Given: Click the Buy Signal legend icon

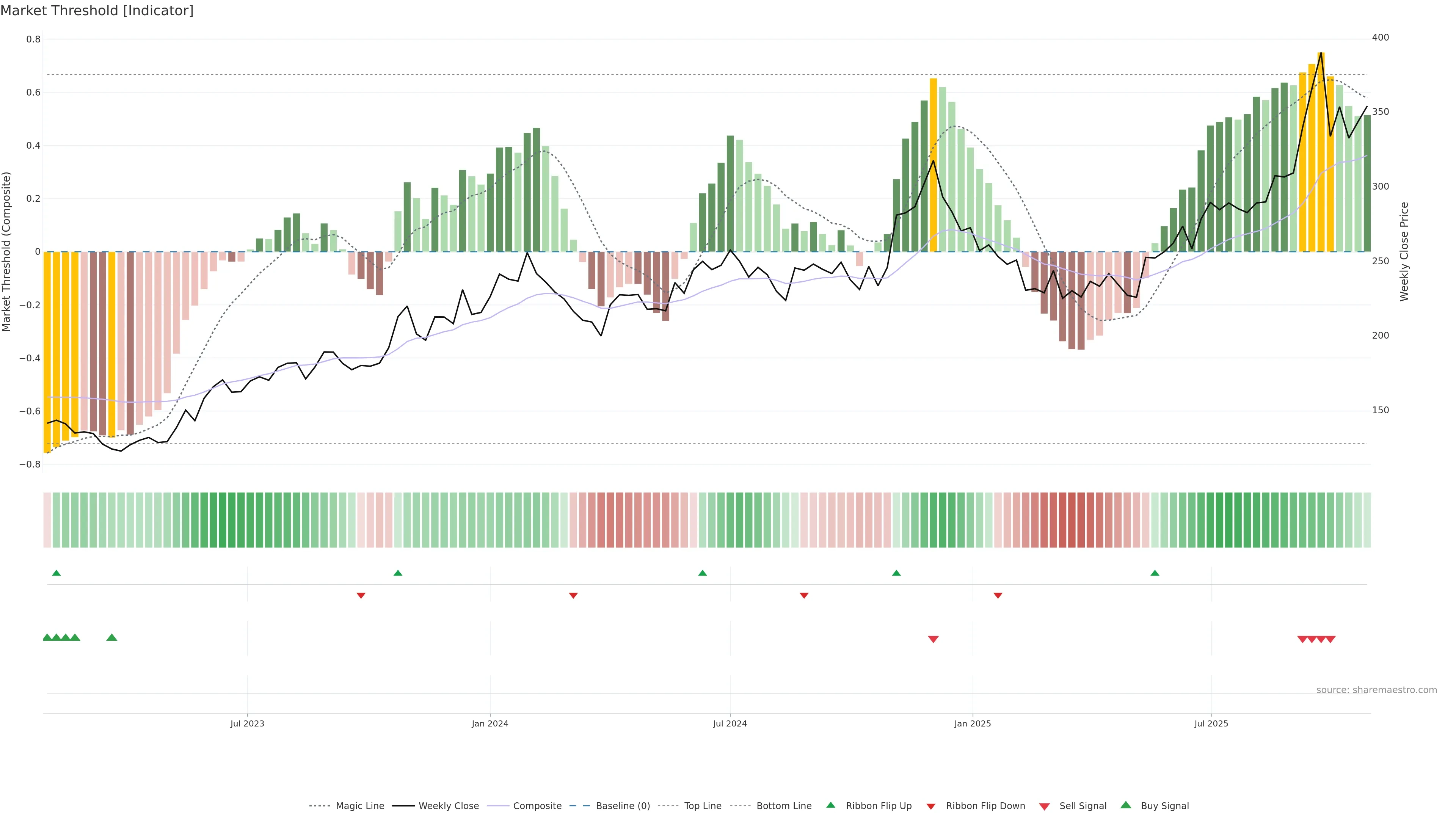Looking at the screenshot, I should point(1126,805).
